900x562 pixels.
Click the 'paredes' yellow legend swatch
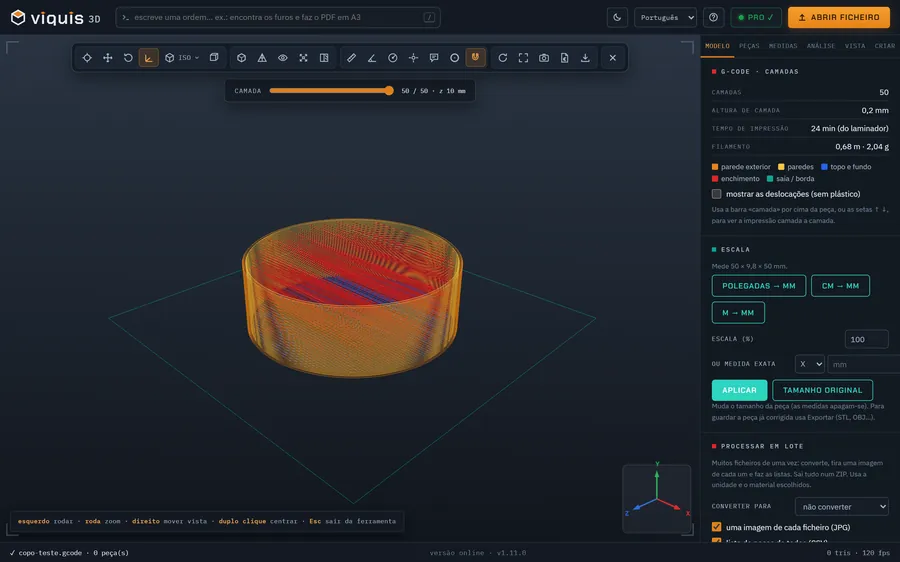(781, 167)
